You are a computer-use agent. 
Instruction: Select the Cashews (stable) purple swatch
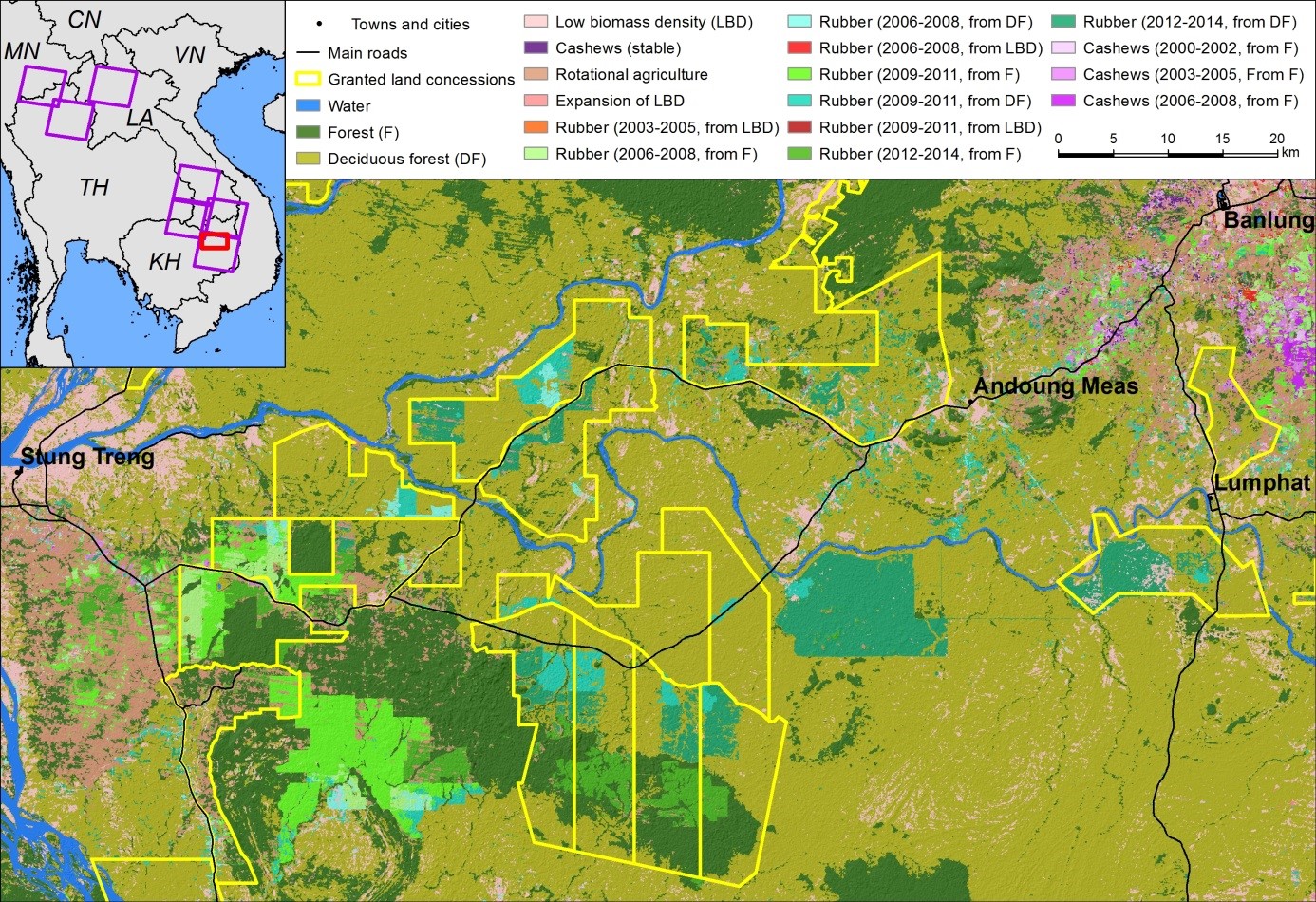(x=536, y=47)
